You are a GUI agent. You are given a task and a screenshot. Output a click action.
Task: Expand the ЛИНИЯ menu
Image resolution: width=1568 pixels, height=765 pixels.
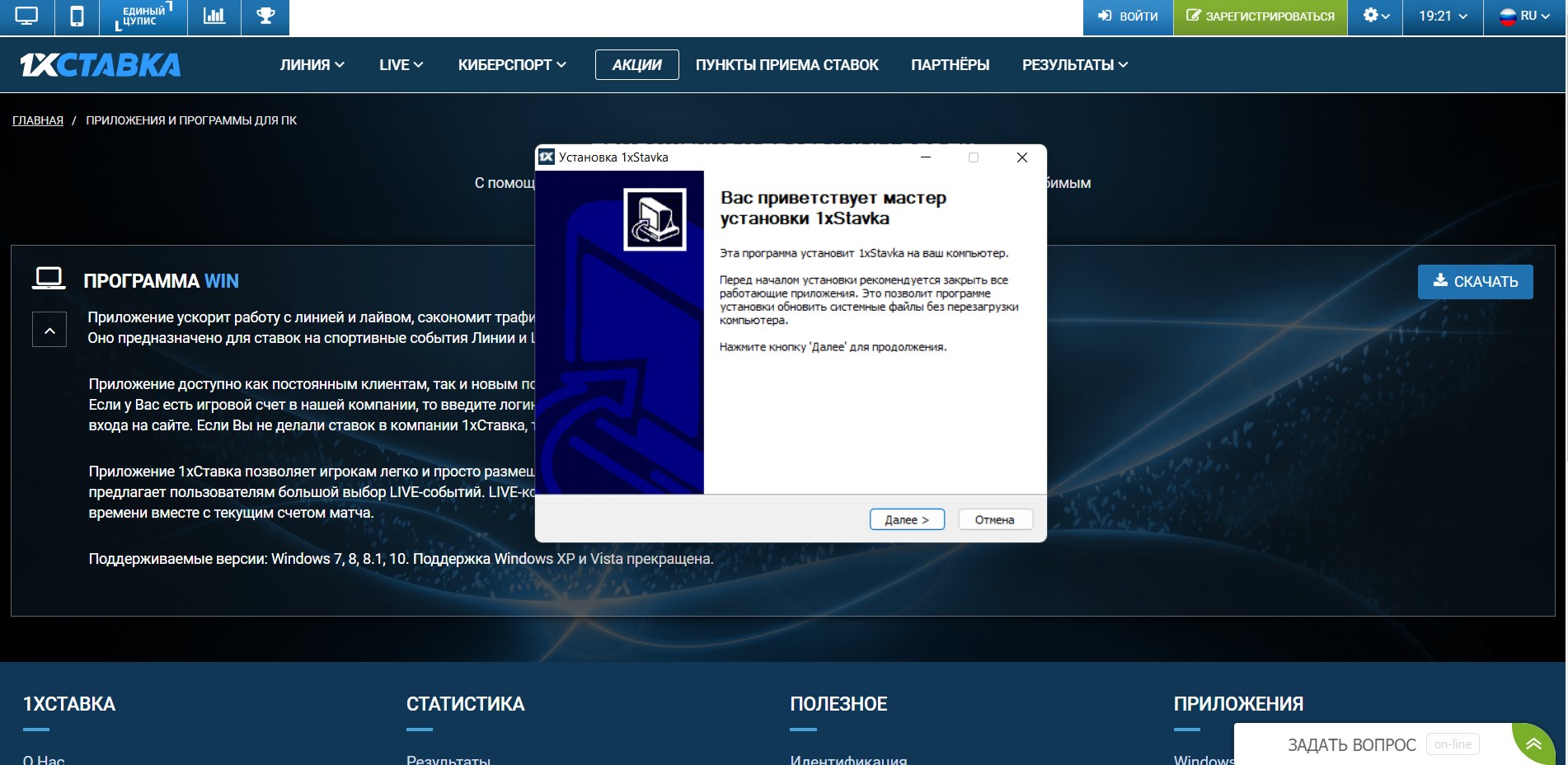tap(312, 65)
